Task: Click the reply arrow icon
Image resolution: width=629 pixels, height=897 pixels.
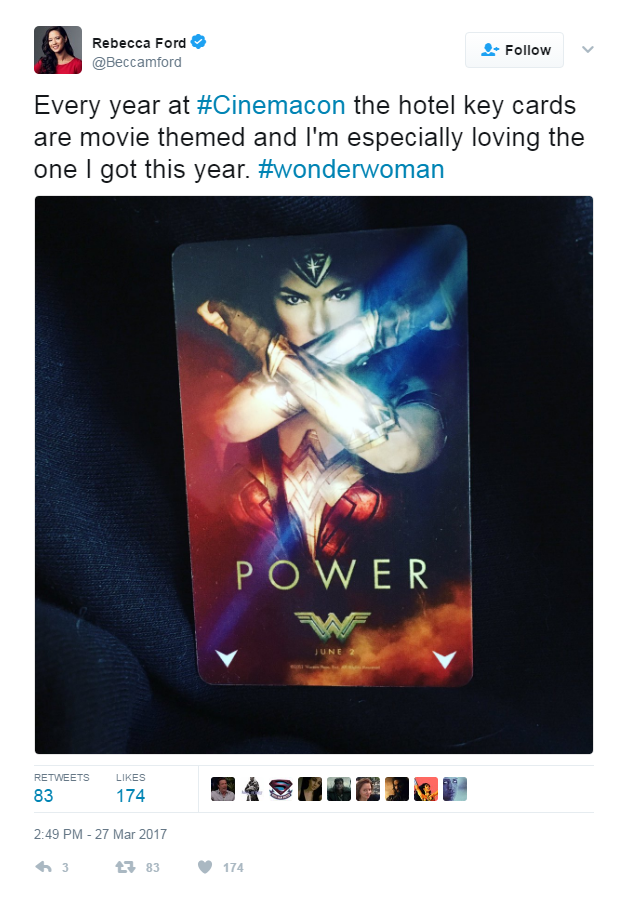Action: click(x=43, y=867)
